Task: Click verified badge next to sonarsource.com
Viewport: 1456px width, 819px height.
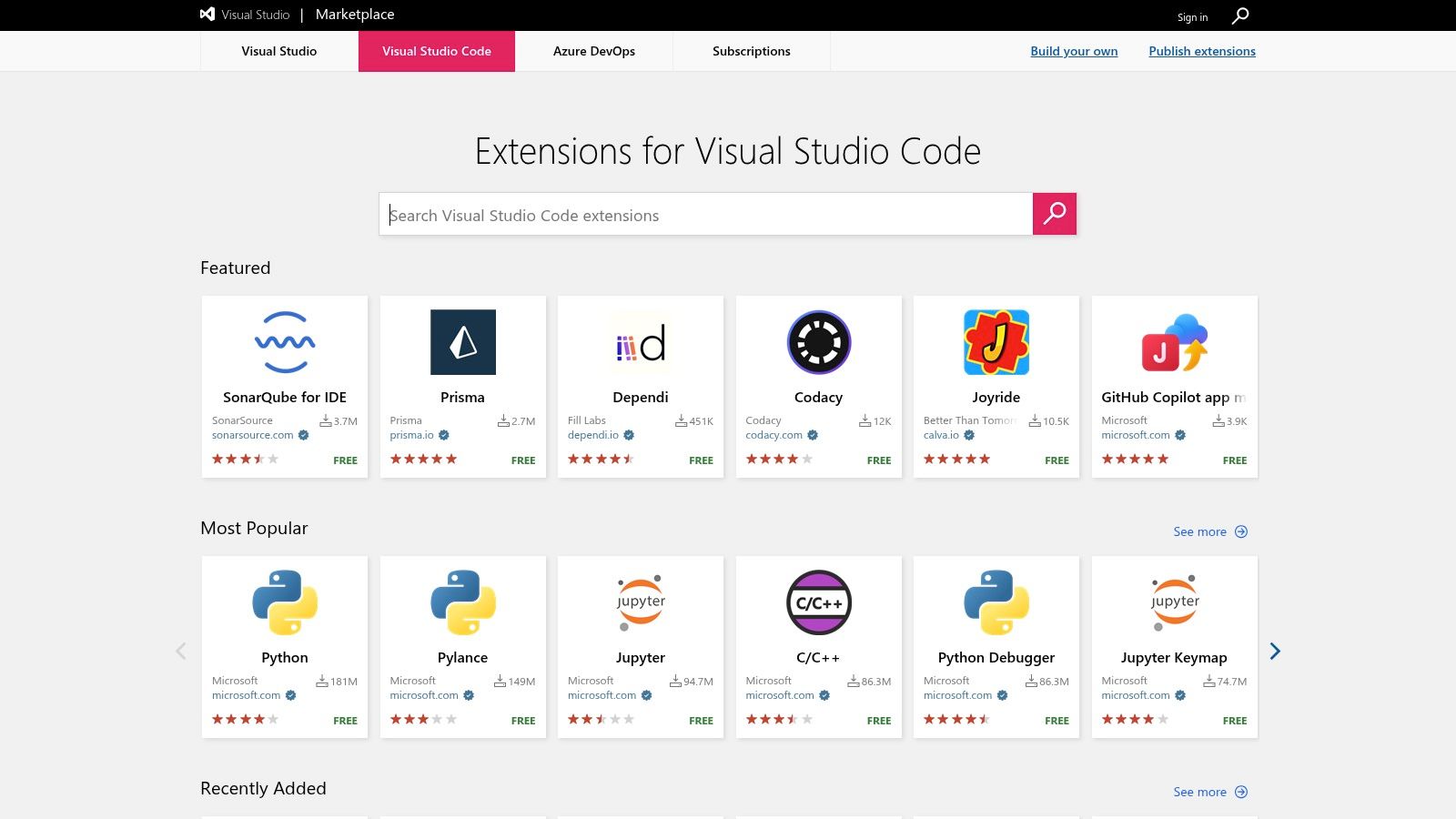Action: (304, 435)
